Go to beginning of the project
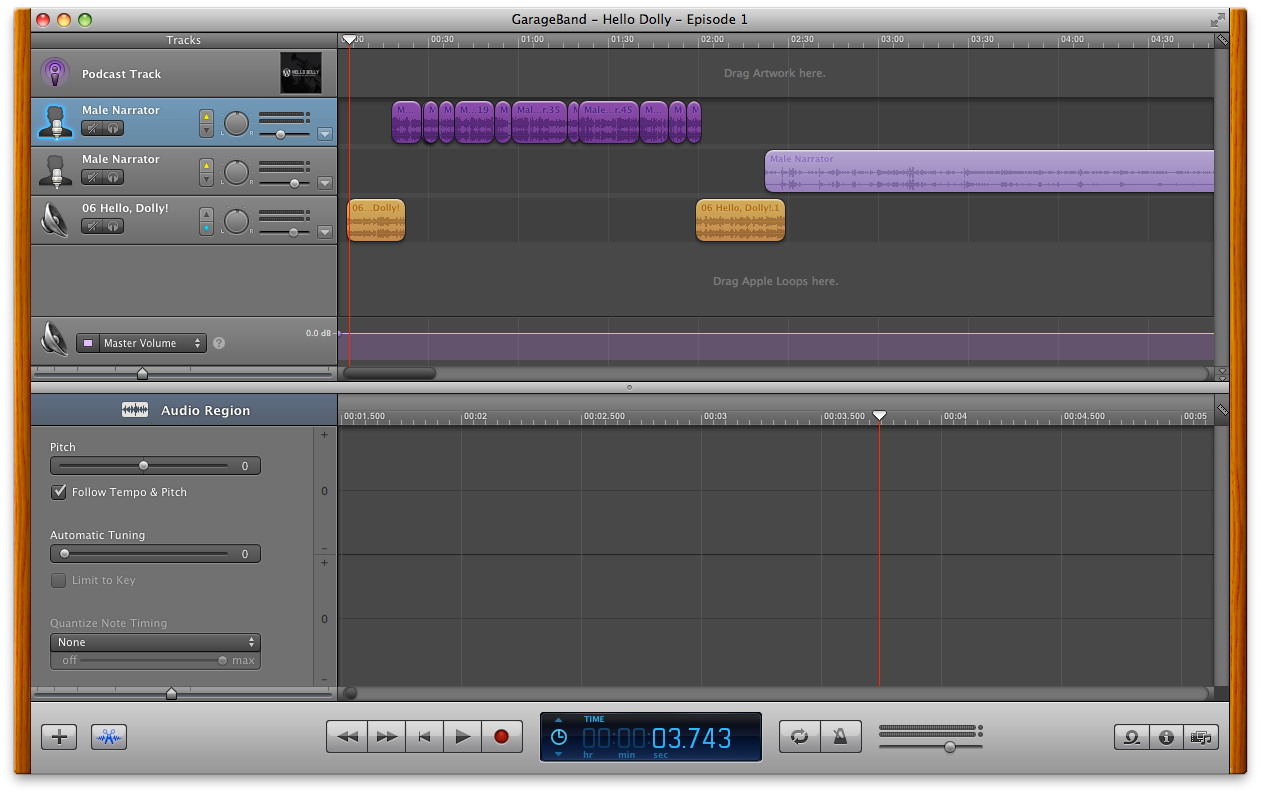This screenshot has width=1261, height=794. point(424,736)
